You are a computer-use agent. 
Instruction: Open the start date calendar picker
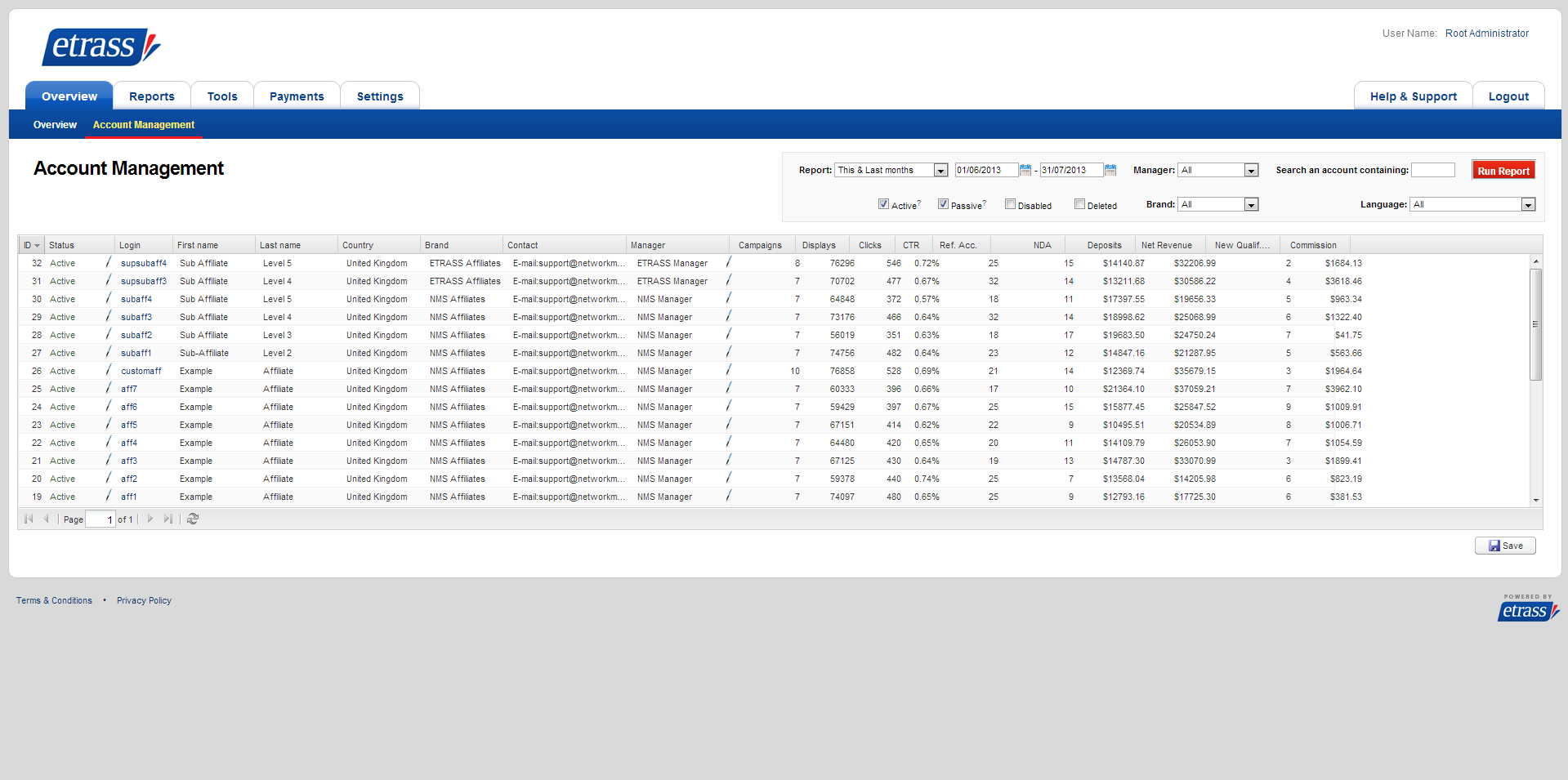1025,170
